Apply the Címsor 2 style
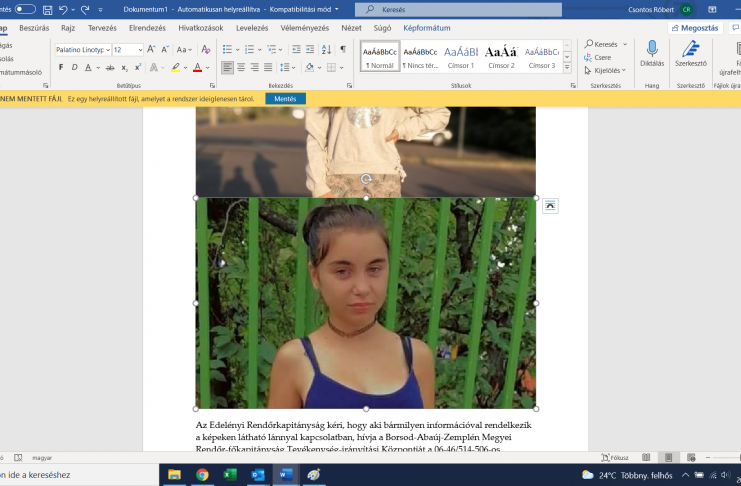The height and width of the screenshot is (486, 741). point(501,56)
